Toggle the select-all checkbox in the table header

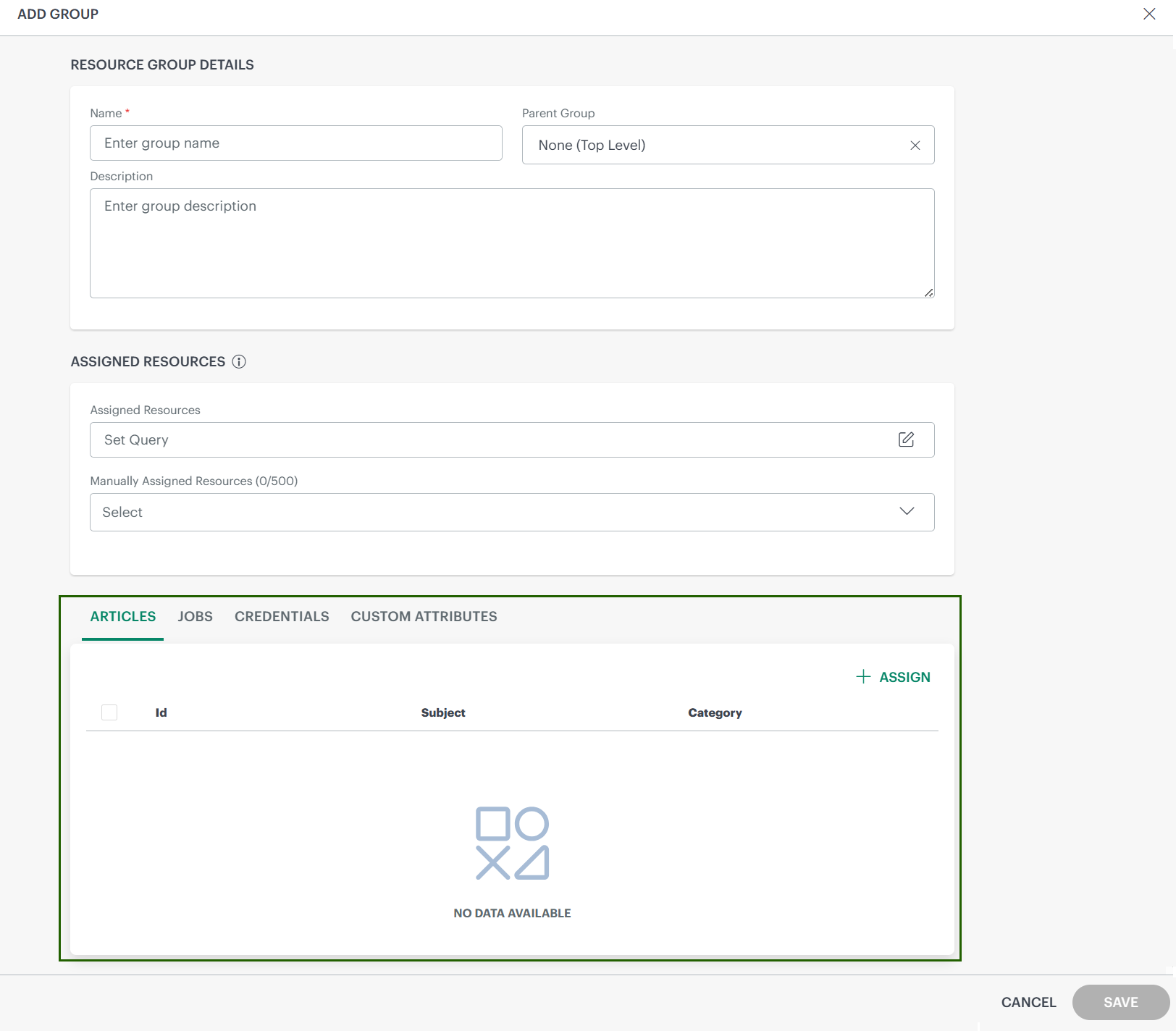110,712
